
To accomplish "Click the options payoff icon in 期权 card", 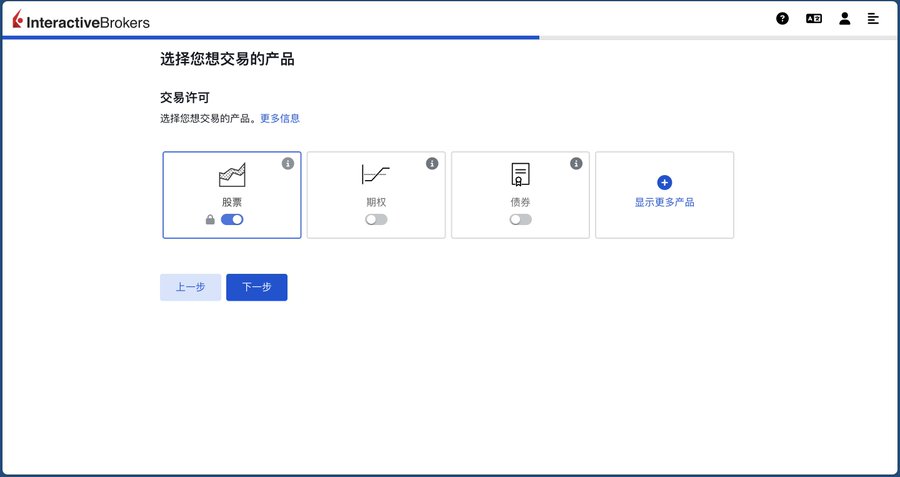I will click(x=376, y=174).
